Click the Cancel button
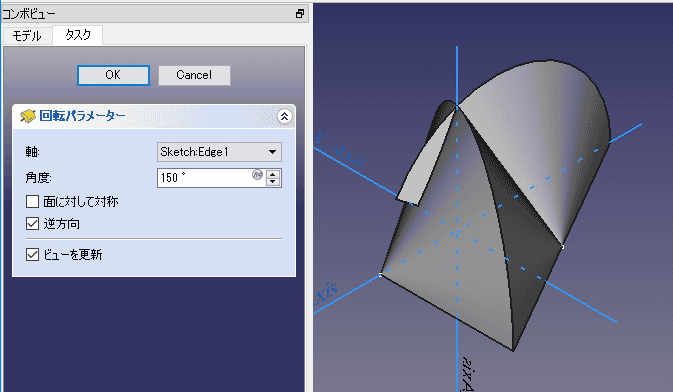The width and height of the screenshot is (673, 392). 194,75
